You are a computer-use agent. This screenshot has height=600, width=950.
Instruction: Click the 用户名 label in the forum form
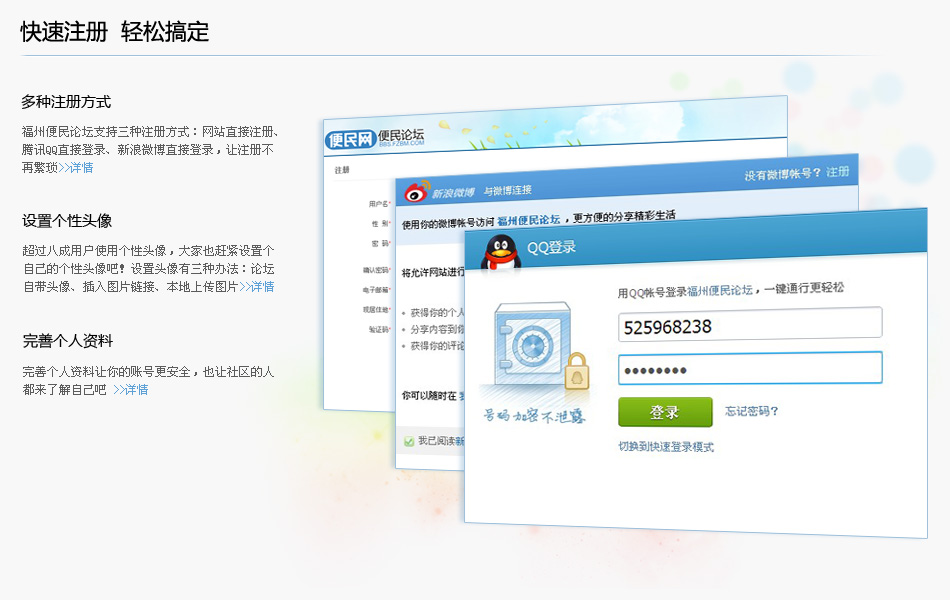[379, 204]
